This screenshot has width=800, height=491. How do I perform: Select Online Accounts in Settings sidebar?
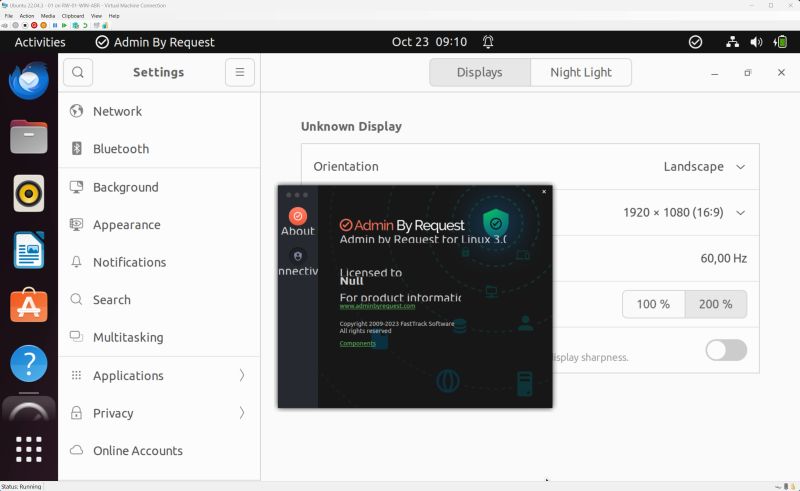[x=159, y=450]
